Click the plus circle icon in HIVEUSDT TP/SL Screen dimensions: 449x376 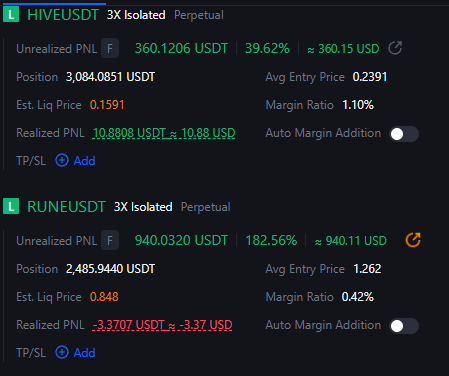point(62,160)
